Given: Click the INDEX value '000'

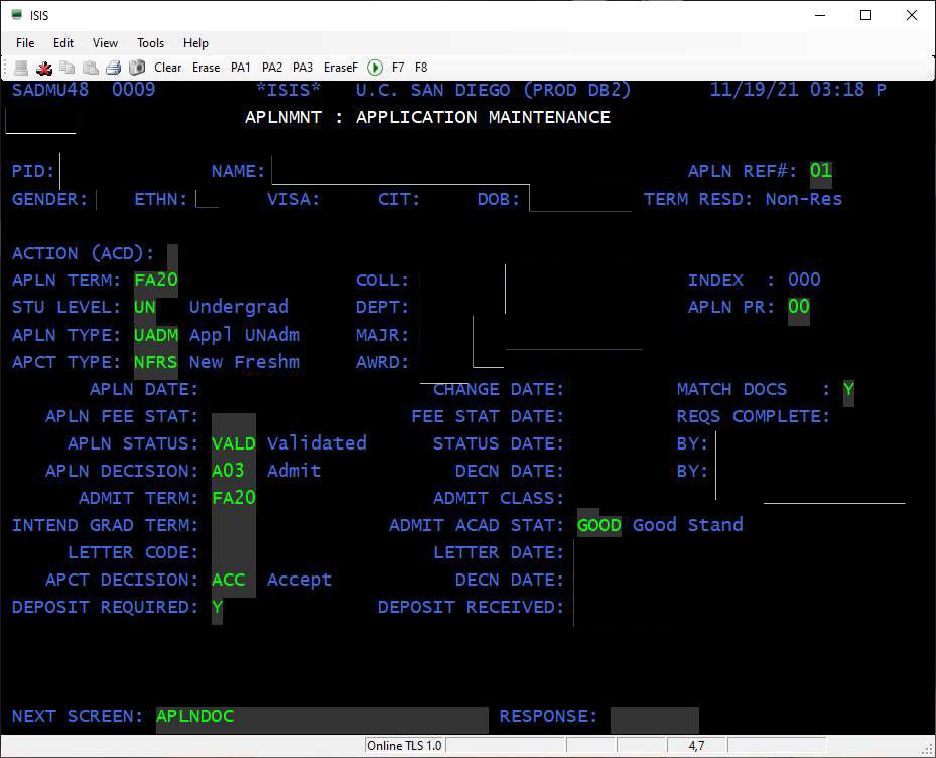Looking at the screenshot, I should 804,281.
